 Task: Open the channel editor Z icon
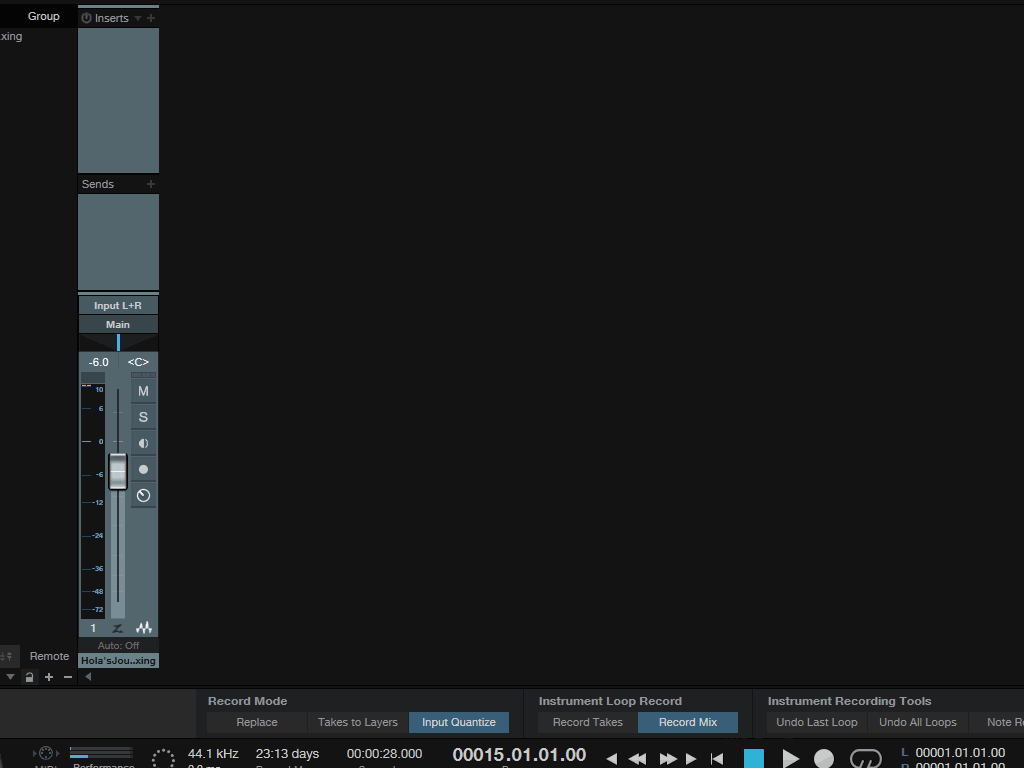(118, 628)
